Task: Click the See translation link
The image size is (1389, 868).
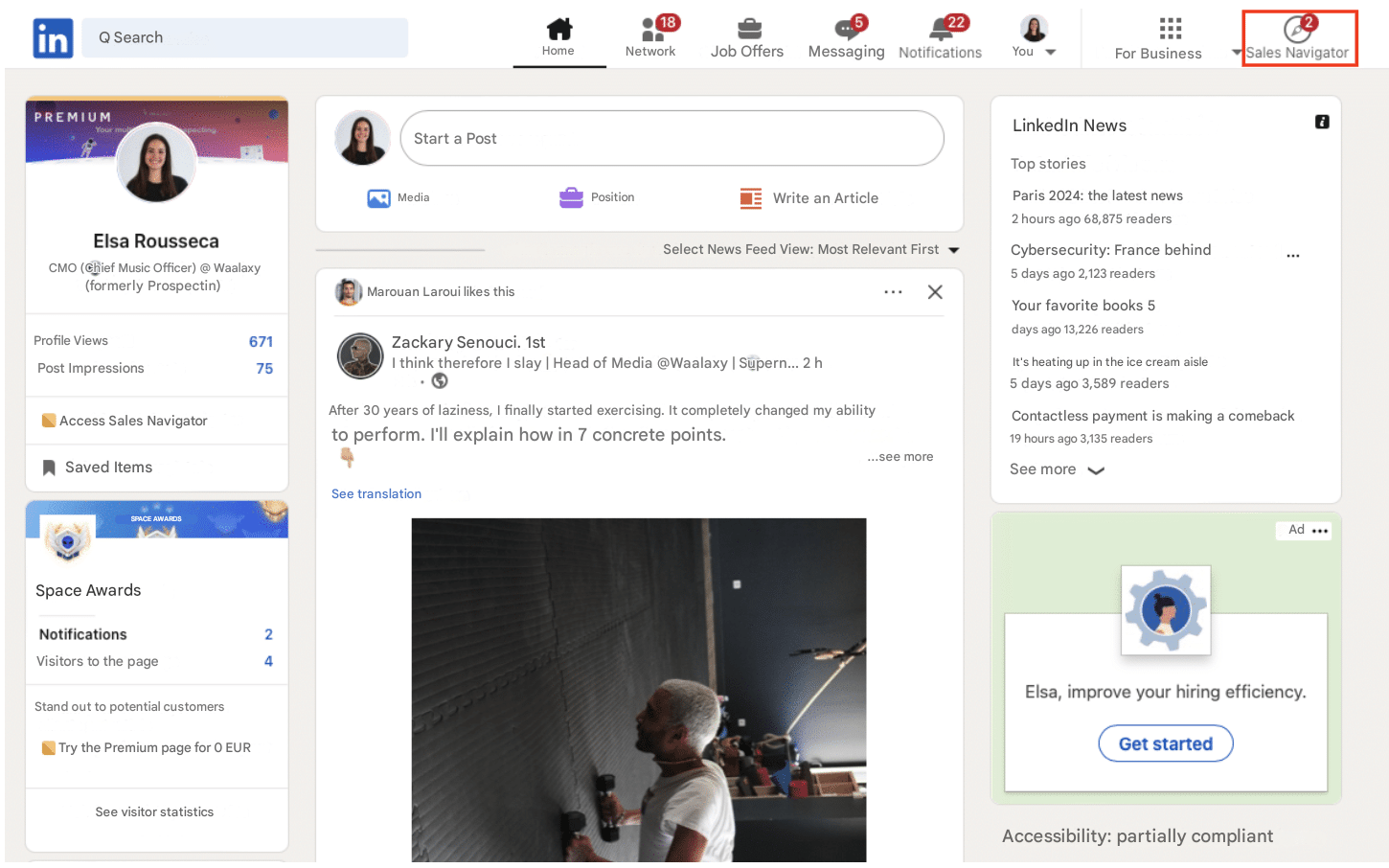Action: (376, 494)
